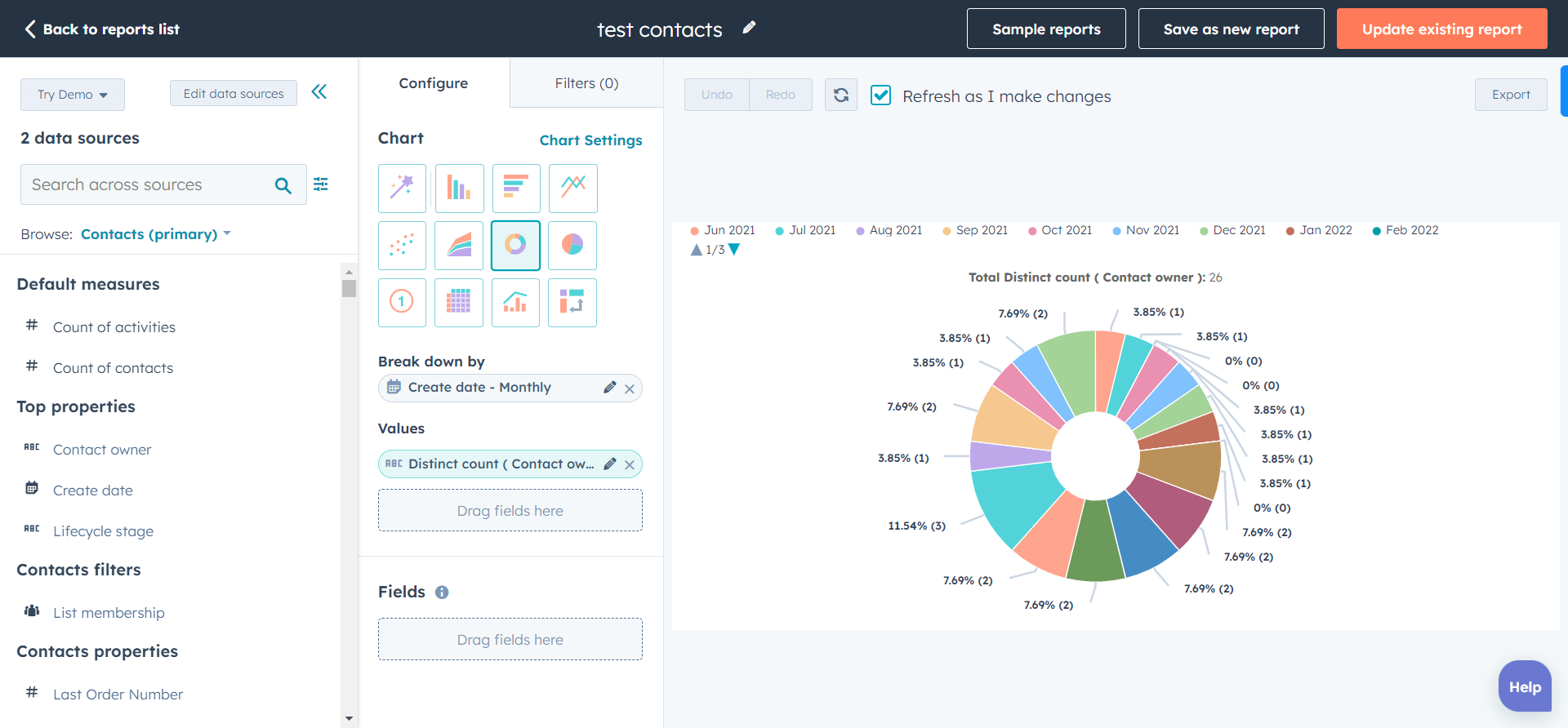Choose the pie chart type
This screenshot has width=1568, height=728.
572,245
